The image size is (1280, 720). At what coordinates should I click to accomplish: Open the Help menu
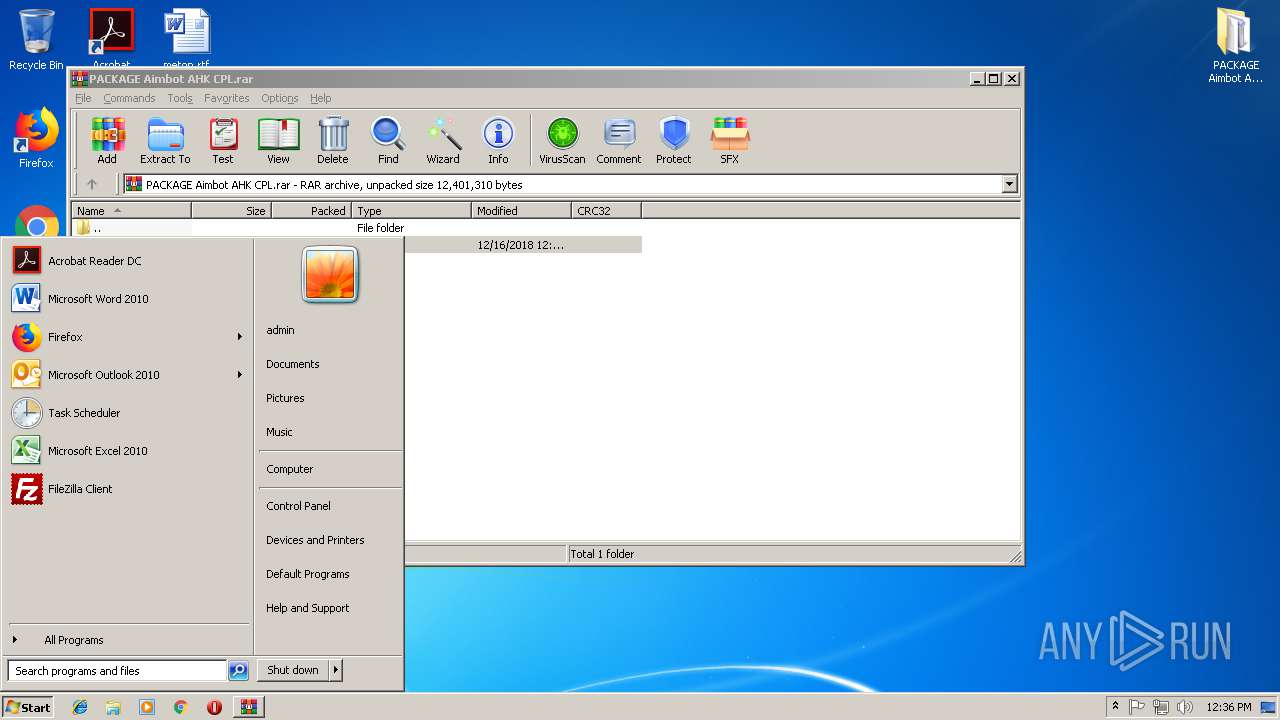click(320, 98)
